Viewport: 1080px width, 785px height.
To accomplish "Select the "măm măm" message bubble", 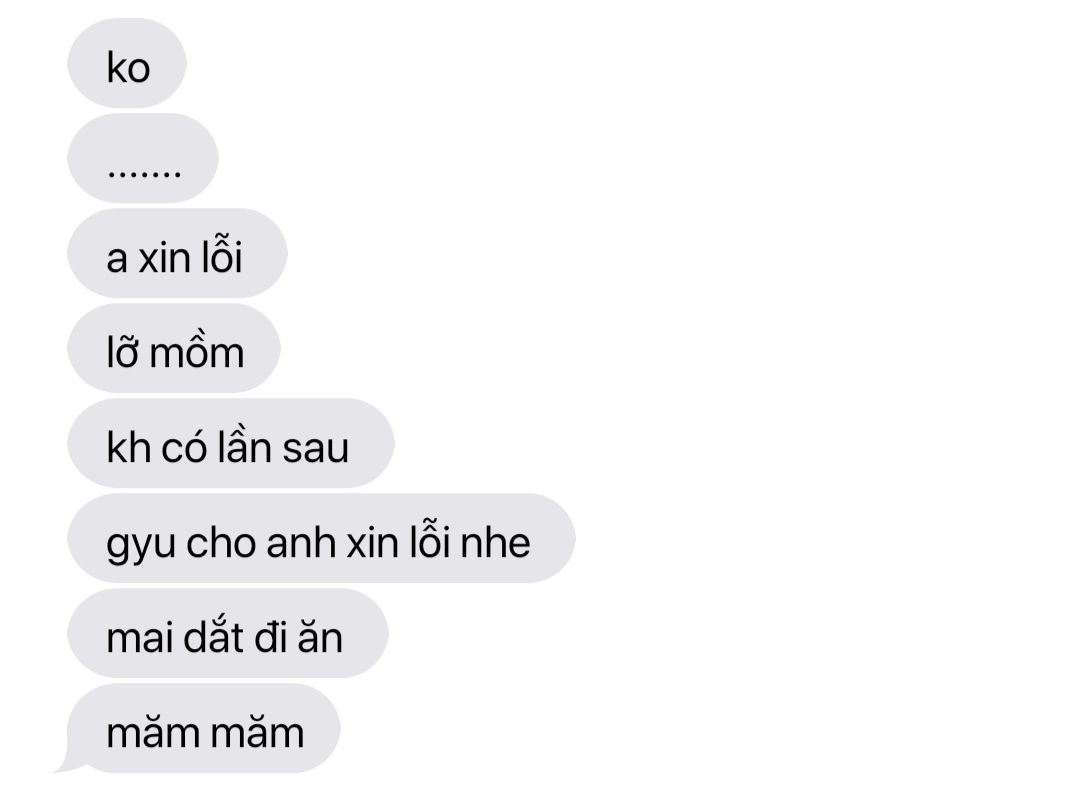I will pos(204,729).
